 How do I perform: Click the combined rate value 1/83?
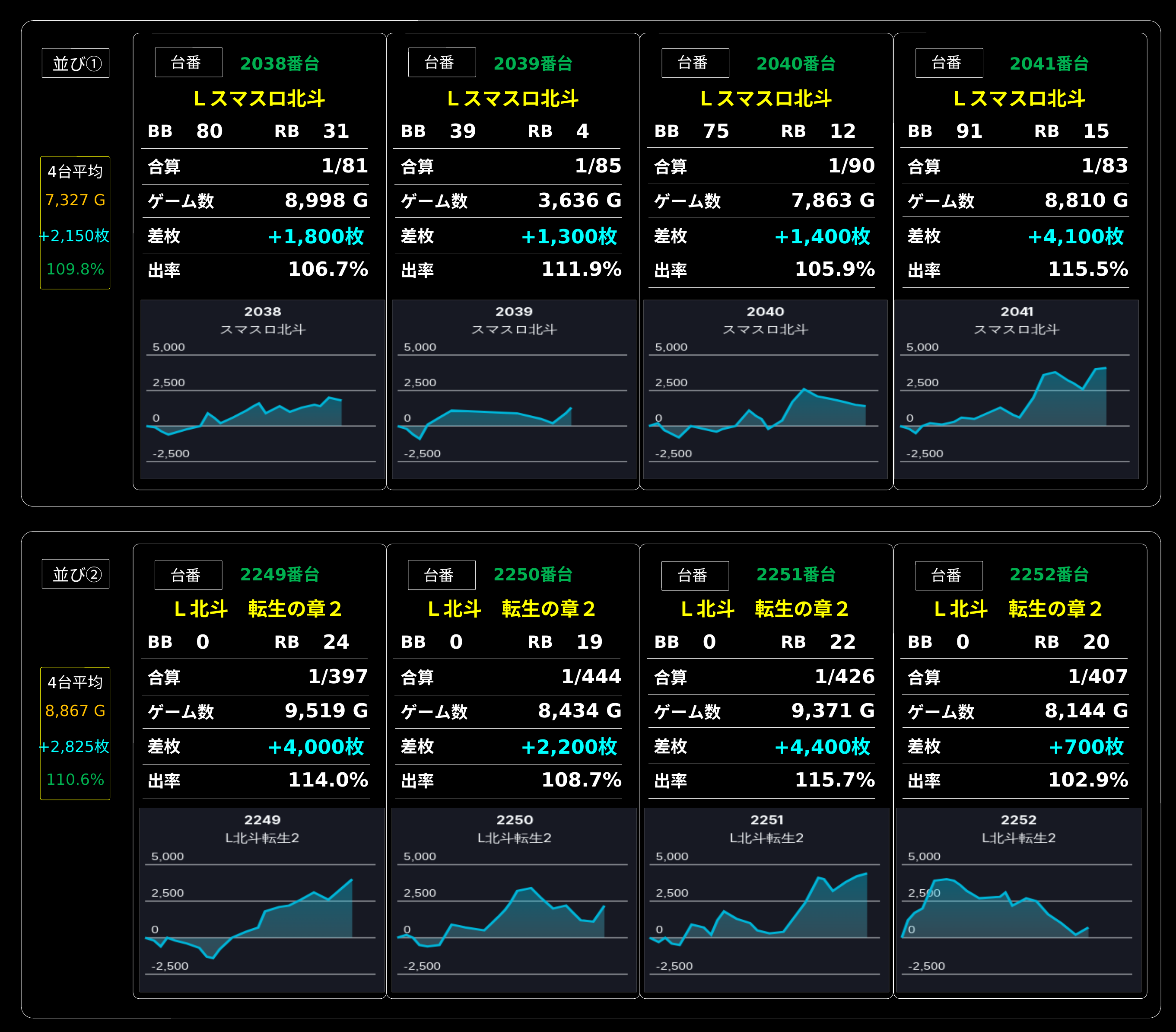[x=1105, y=166]
